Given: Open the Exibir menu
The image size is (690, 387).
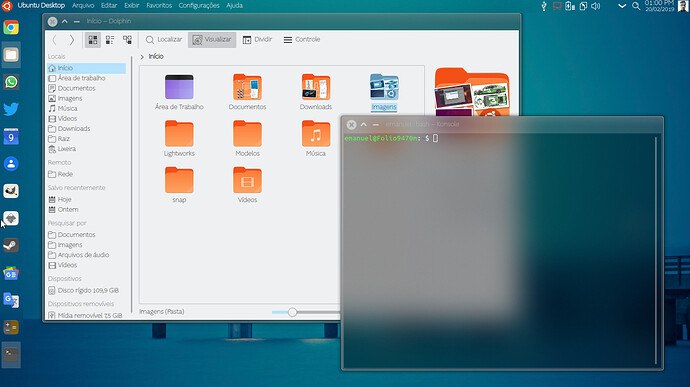Looking at the screenshot, I should pos(132,6).
